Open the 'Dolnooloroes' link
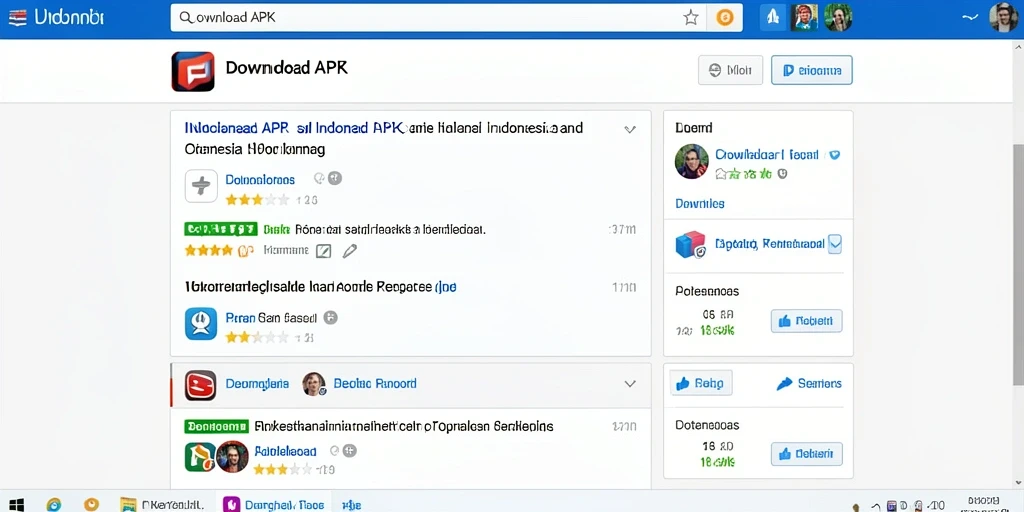 coord(260,179)
